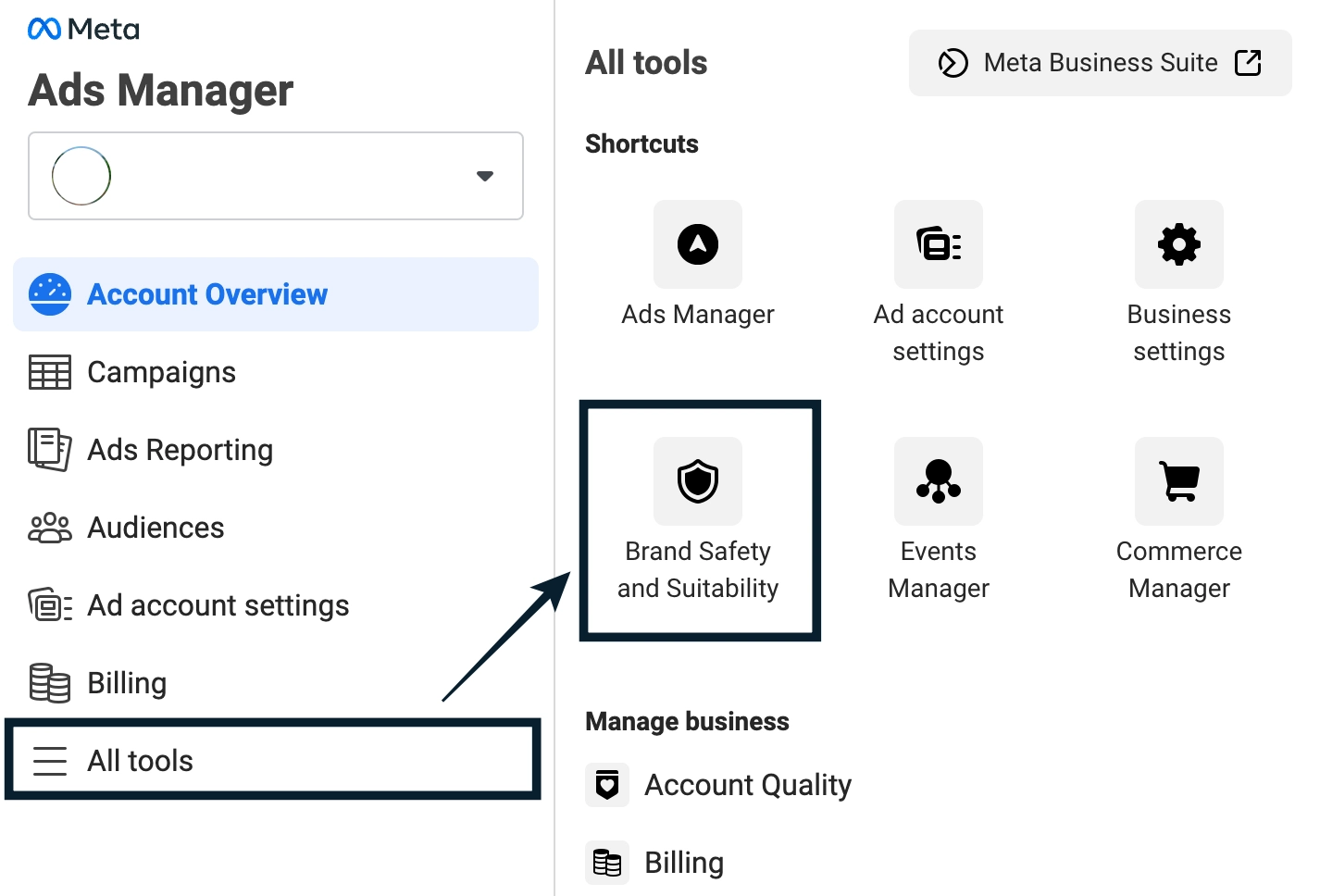This screenshot has height=896, width=1320.
Task: Open Ads Reporting from the sidebar
Action: 180,450
